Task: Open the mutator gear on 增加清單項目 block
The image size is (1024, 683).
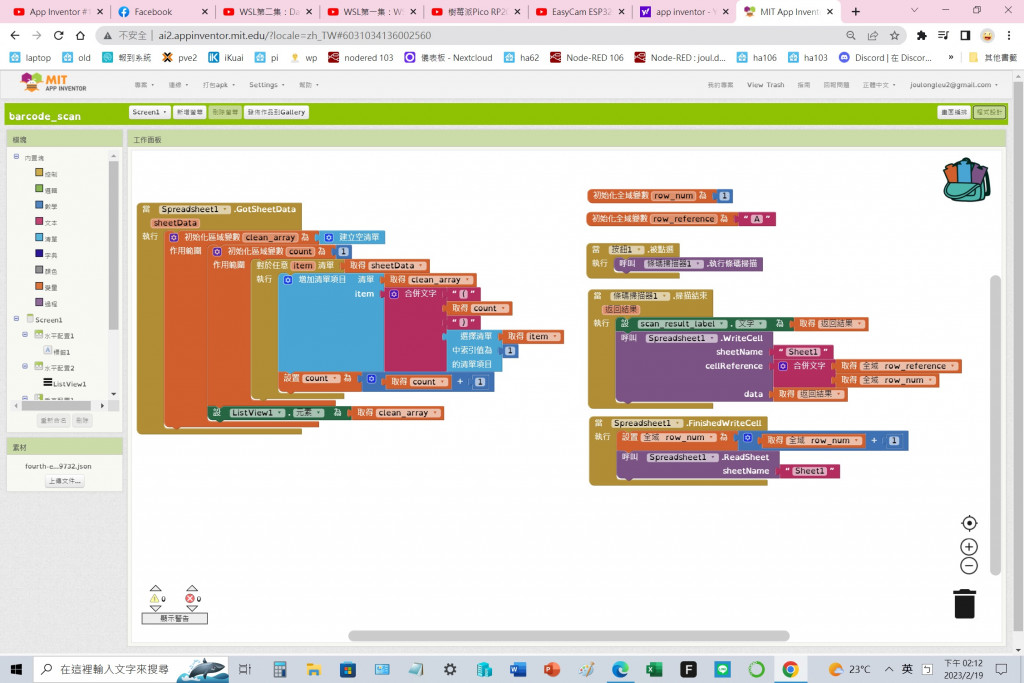Action: 288,279
